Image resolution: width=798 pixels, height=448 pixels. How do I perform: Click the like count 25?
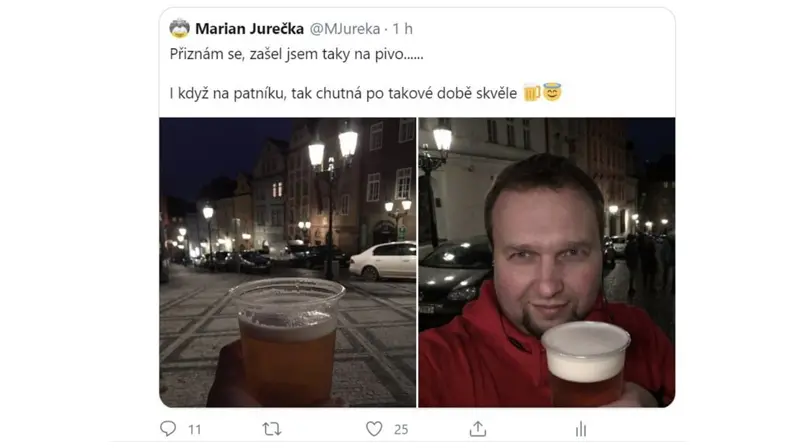(x=401, y=430)
